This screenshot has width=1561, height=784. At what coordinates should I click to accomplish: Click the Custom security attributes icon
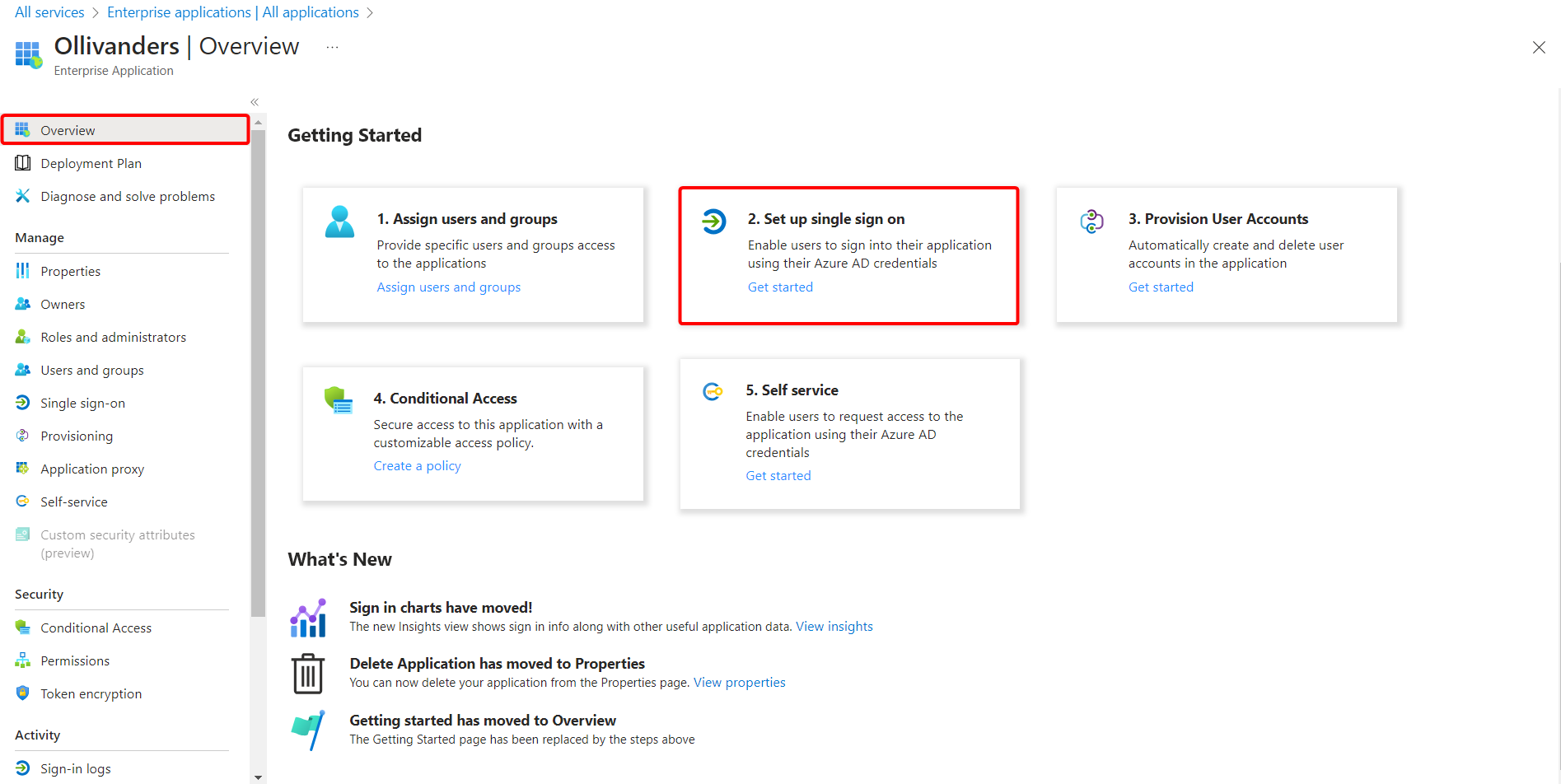(x=22, y=534)
